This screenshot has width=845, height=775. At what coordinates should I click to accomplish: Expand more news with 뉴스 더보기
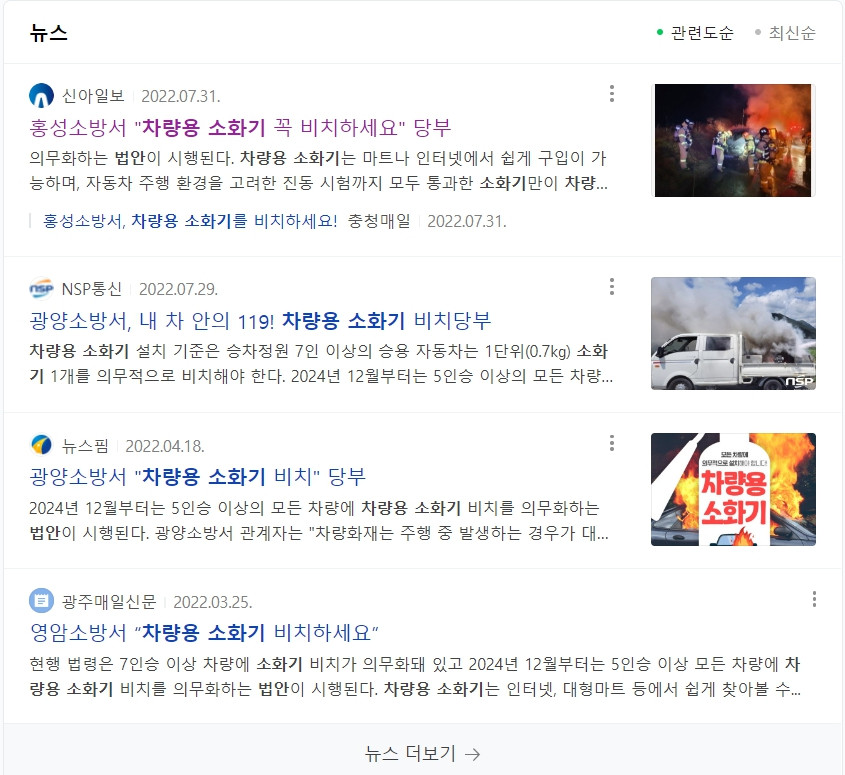(422, 753)
